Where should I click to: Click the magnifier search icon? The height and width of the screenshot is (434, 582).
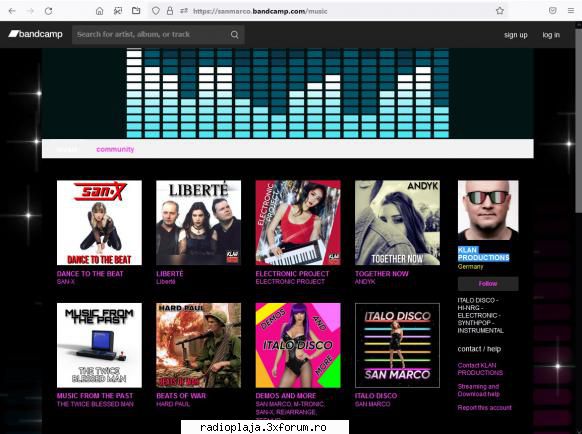pyautogui.click(x=234, y=35)
